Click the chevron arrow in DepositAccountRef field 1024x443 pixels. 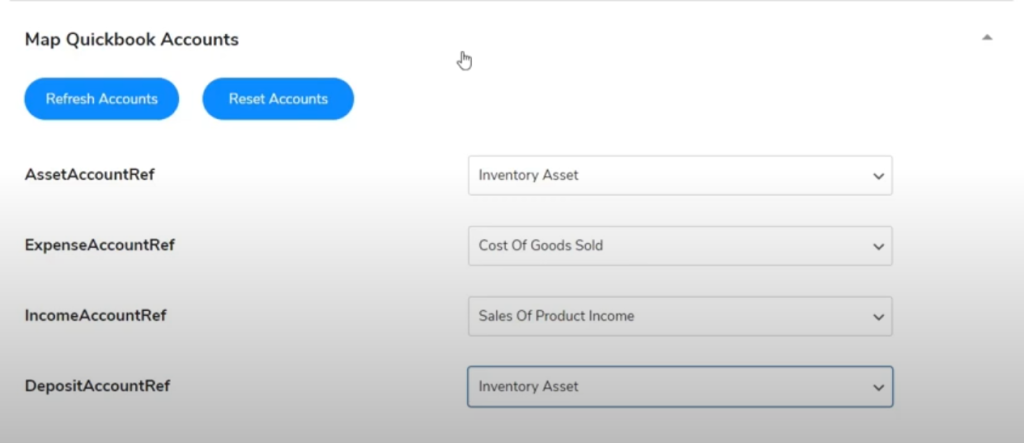pos(878,387)
